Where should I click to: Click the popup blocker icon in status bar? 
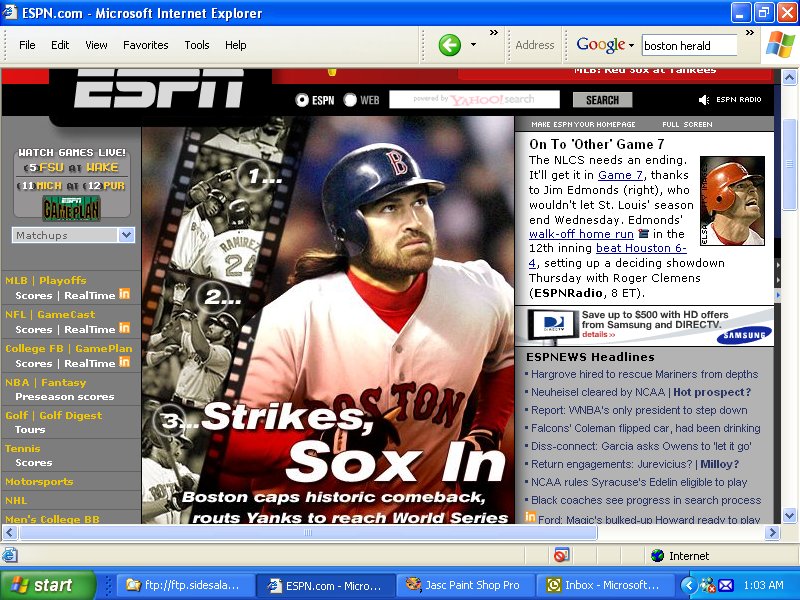coord(561,555)
